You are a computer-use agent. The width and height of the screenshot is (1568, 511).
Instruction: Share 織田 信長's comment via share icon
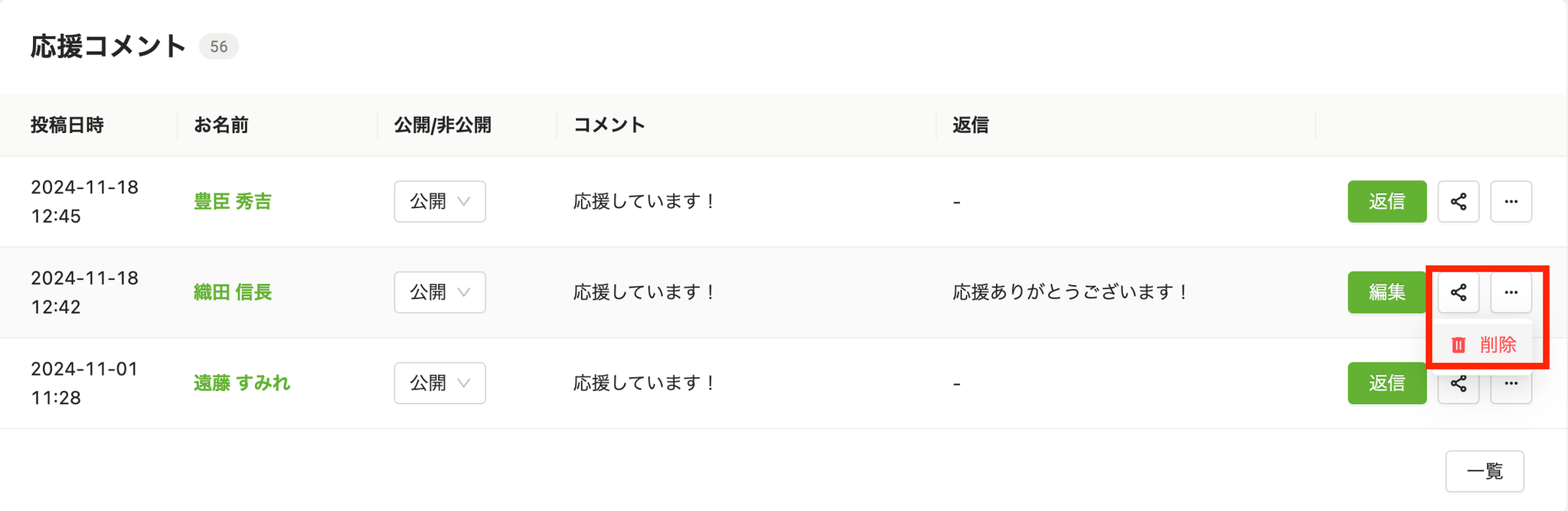pyautogui.click(x=1459, y=292)
